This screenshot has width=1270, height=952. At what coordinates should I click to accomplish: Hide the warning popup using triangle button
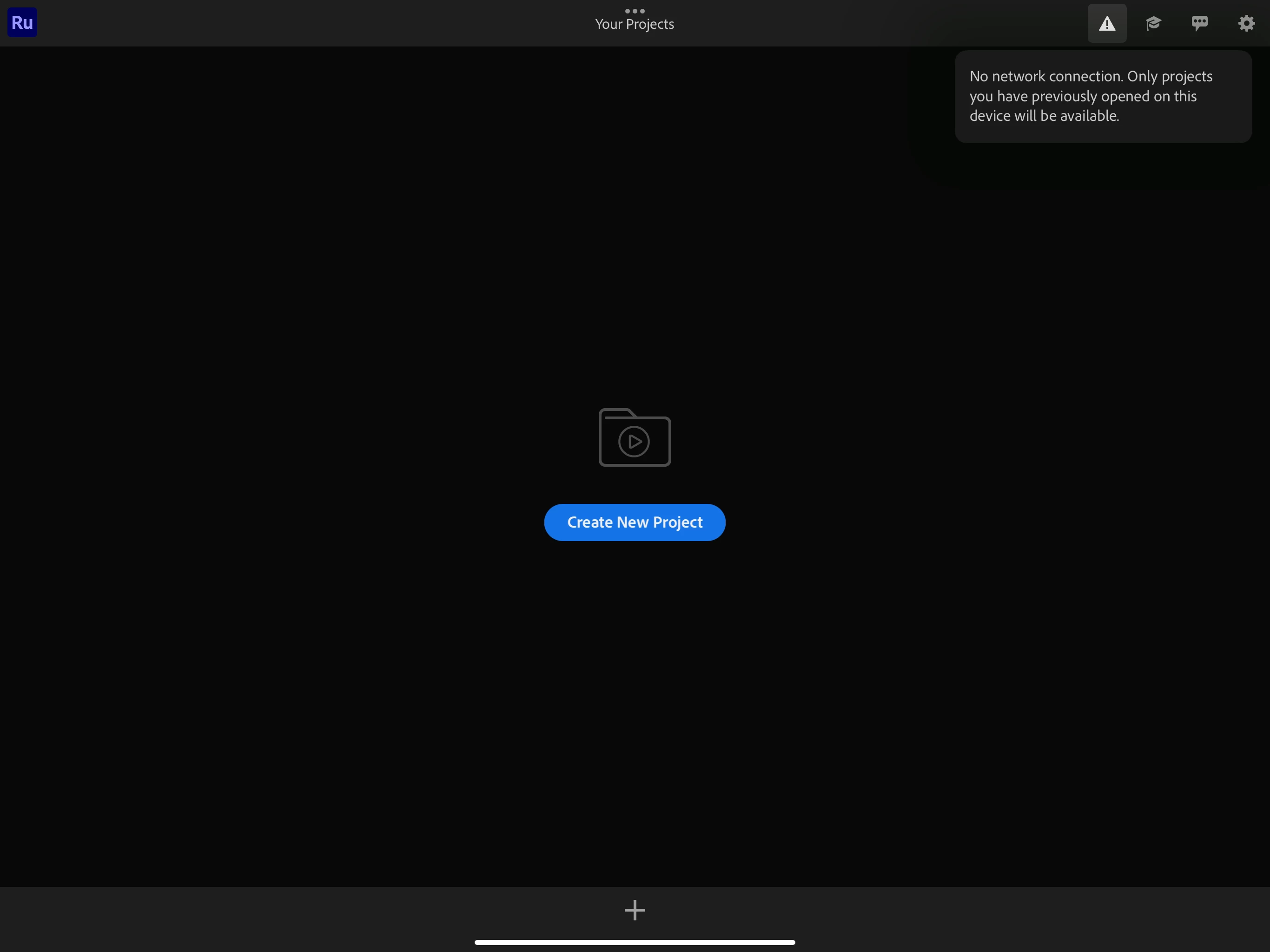click(1106, 24)
